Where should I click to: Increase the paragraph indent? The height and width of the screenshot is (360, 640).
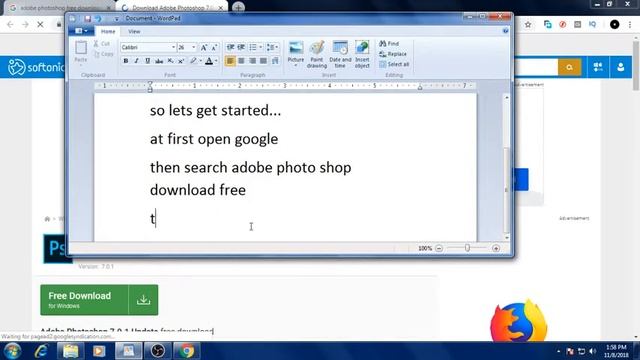click(x=241, y=47)
